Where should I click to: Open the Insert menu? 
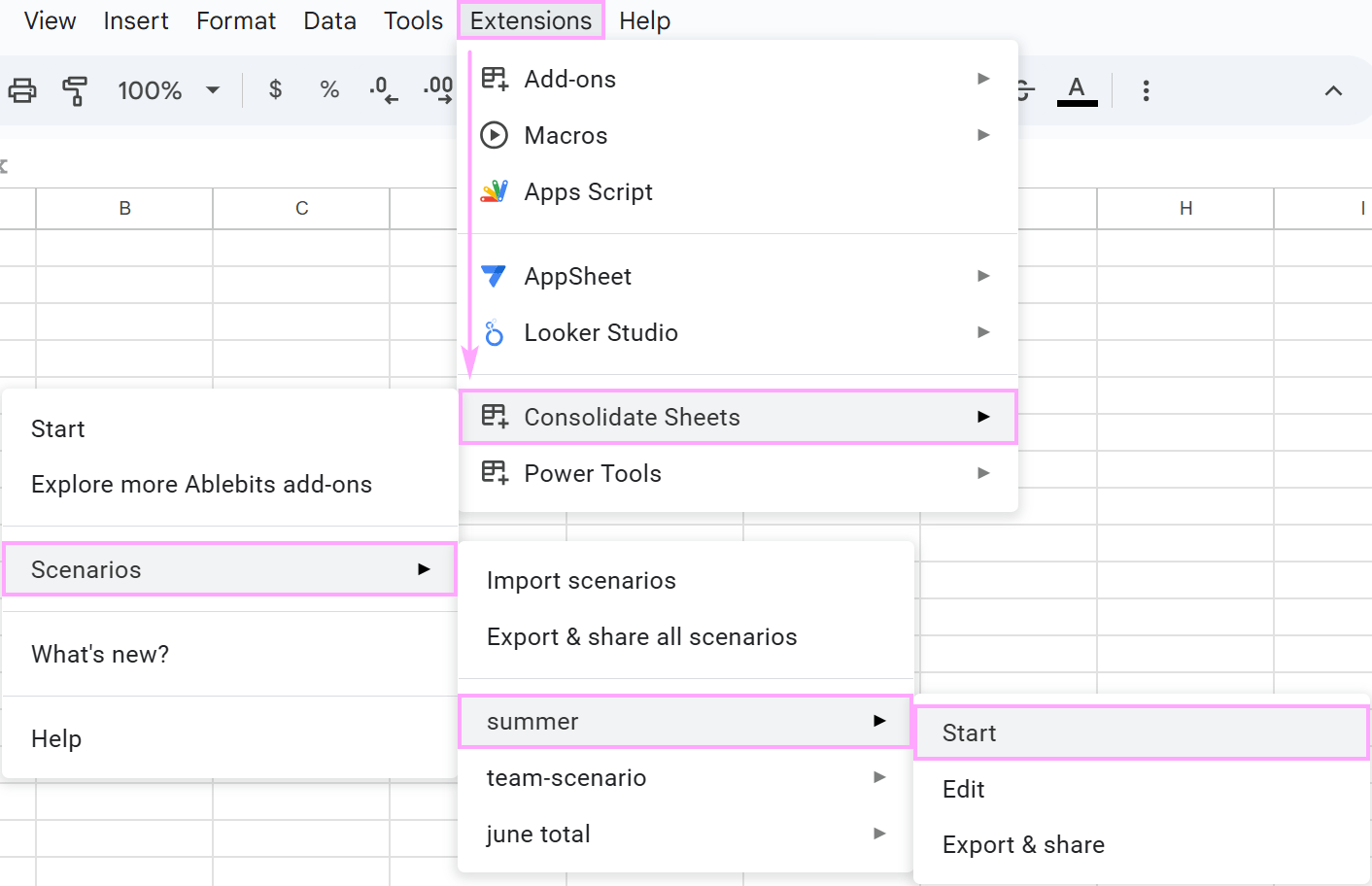(x=136, y=20)
